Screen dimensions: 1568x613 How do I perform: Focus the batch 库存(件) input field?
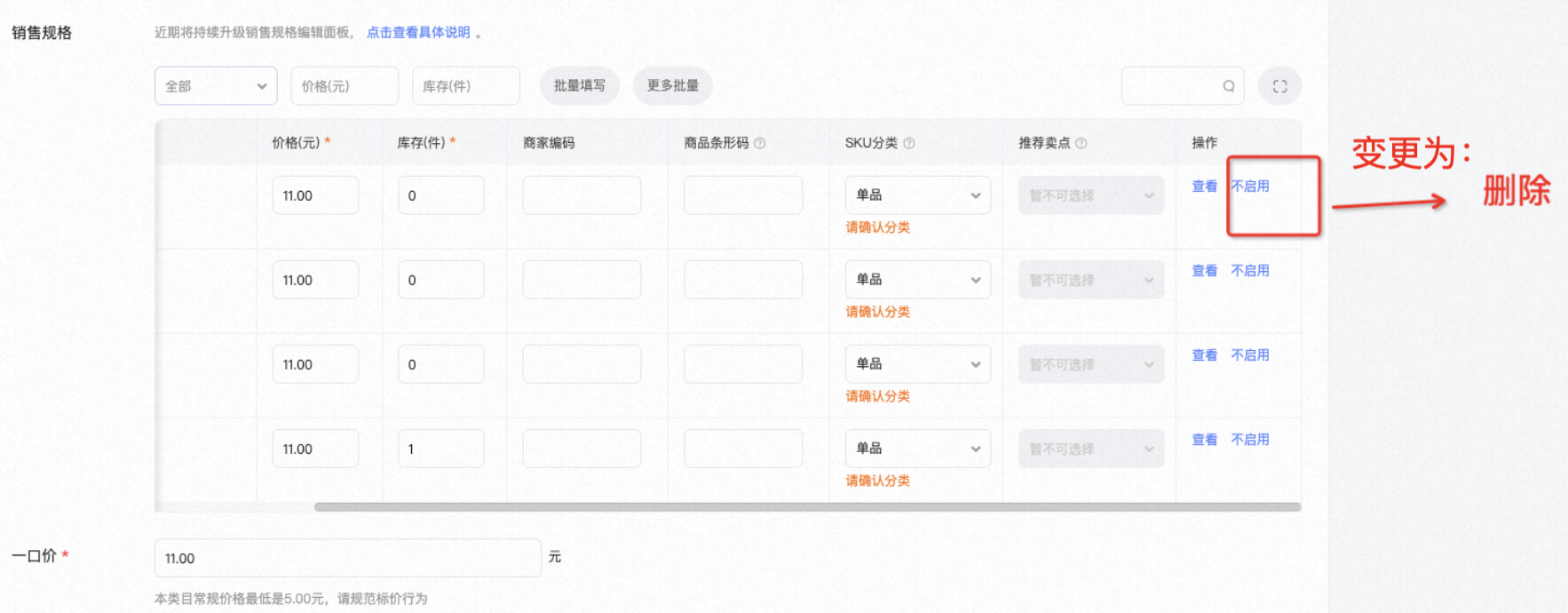[x=466, y=86]
